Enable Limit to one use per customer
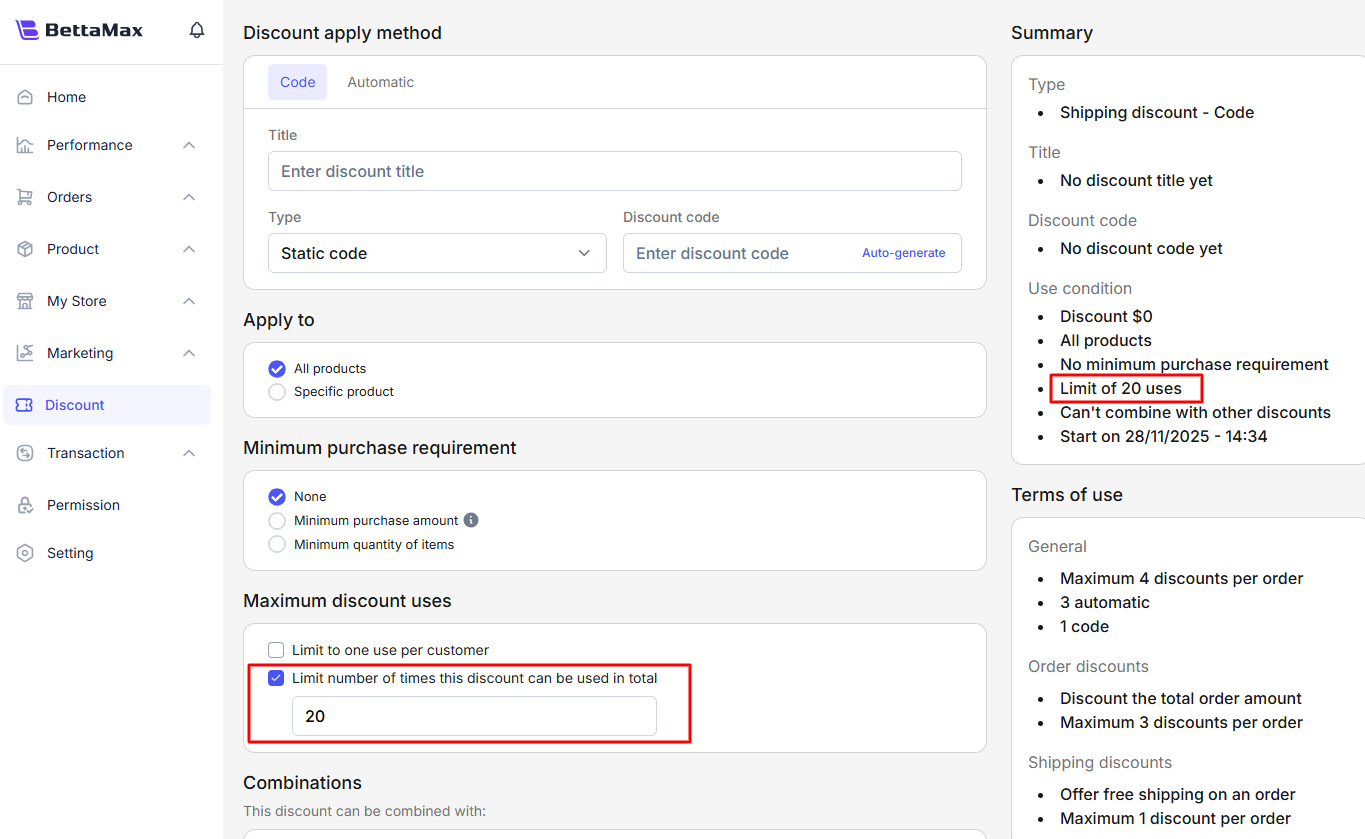 pyautogui.click(x=276, y=650)
